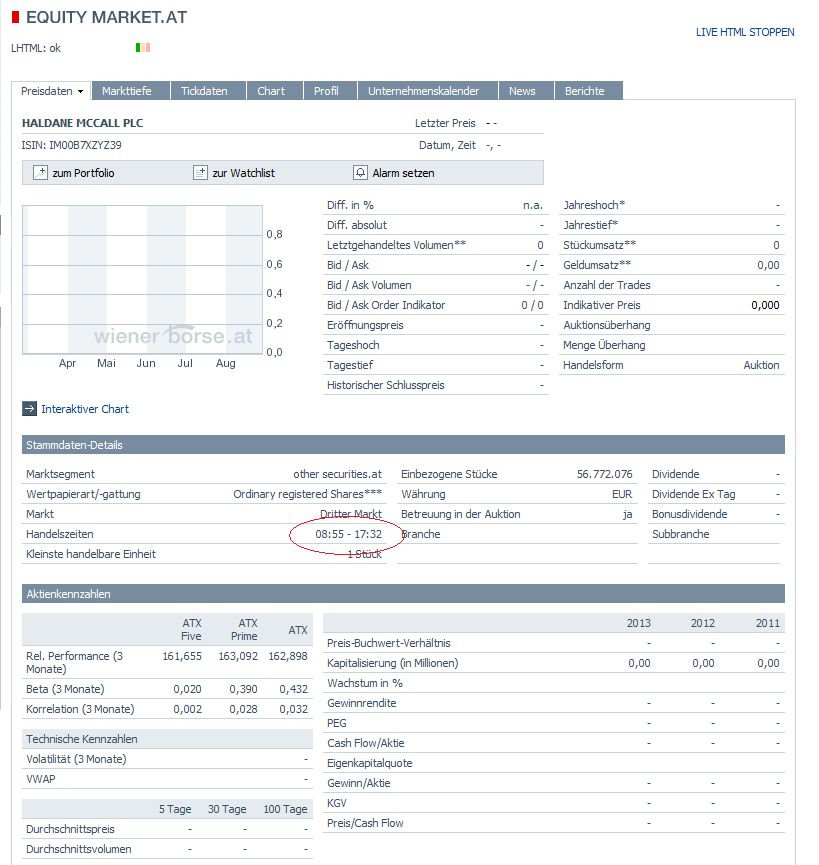The image size is (819, 865).
Task: Expand the Aktienkennzahlen section header
Action: [x=70, y=594]
